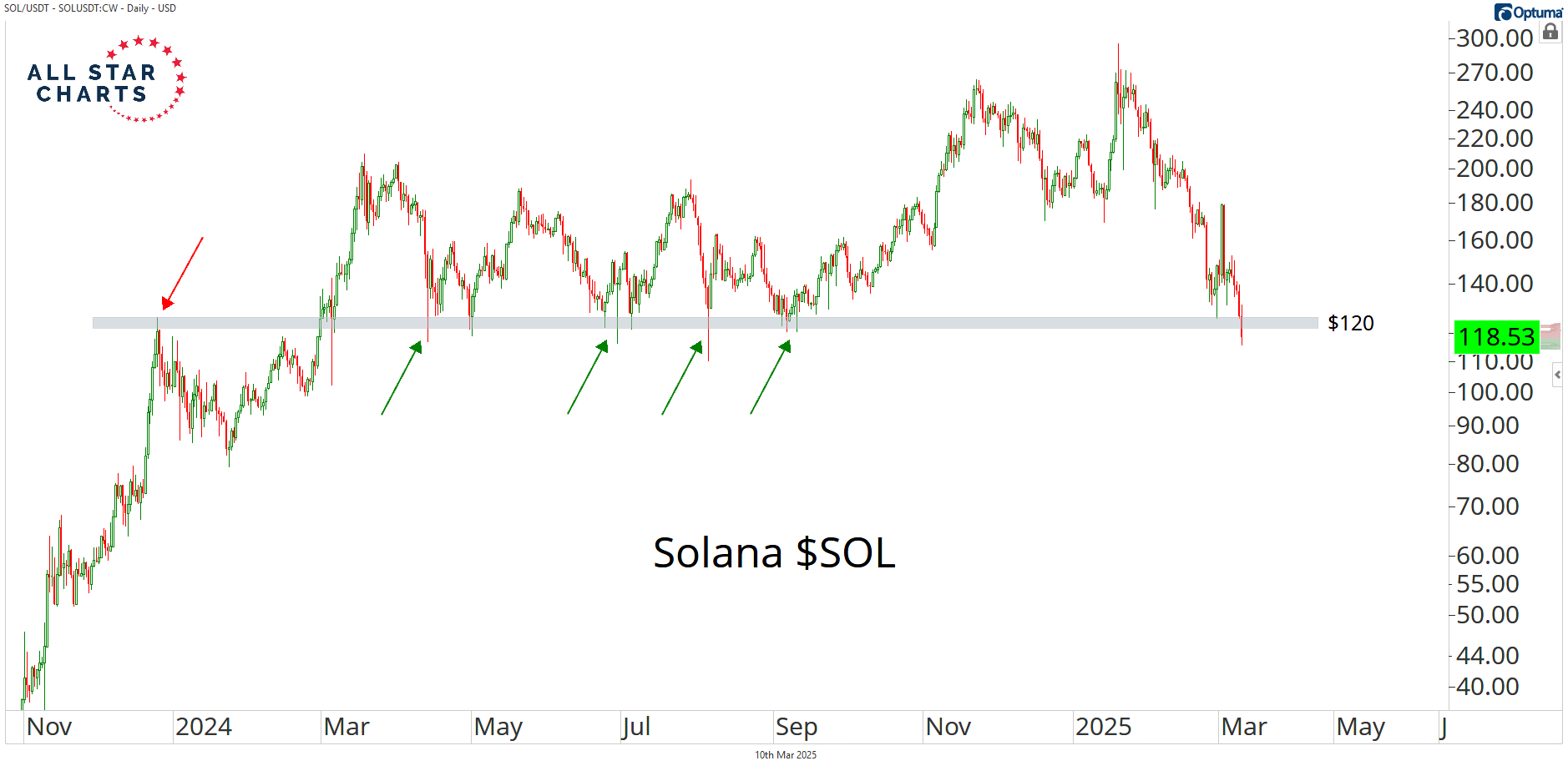Viewport: 1568px width, 771px height.
Task: Select the $120 level label
Action: [x=1350, y=323]
